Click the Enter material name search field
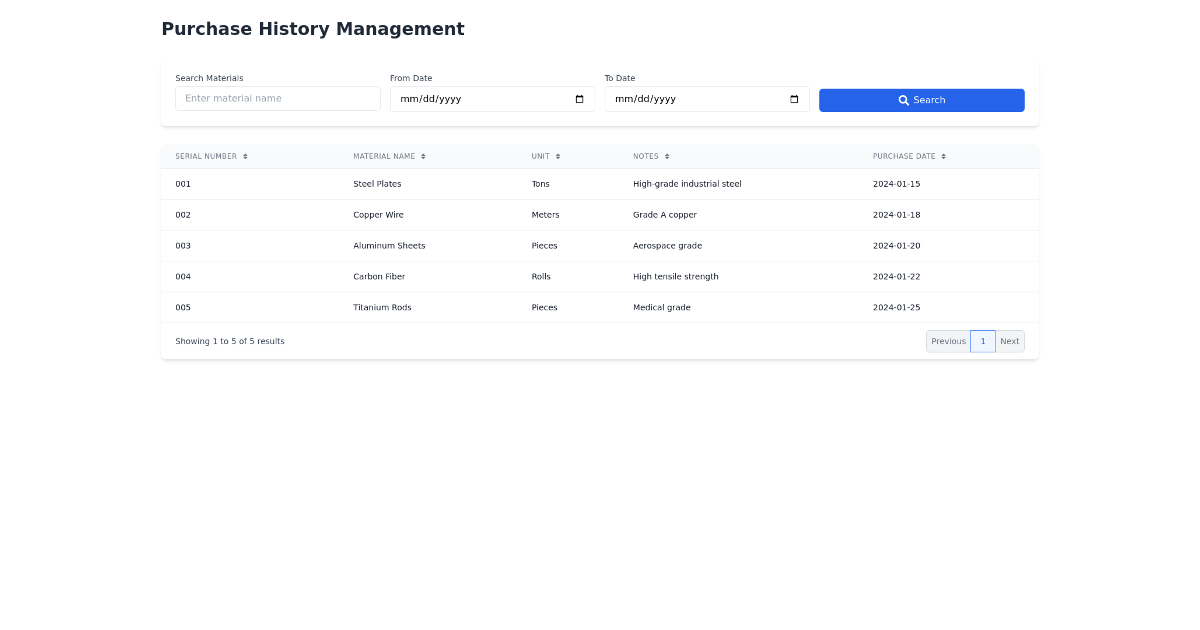 tap(277, 98)
